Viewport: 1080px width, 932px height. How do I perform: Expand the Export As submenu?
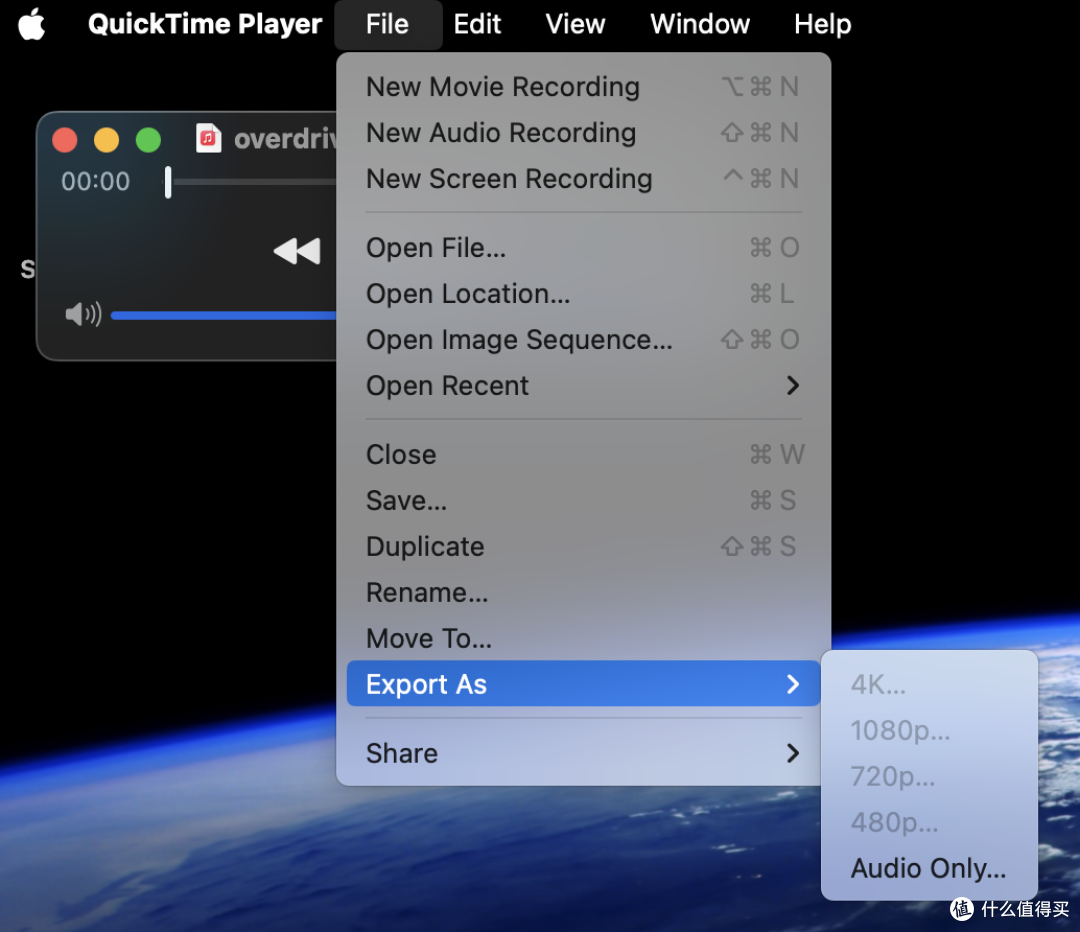[x=583, y=684]
